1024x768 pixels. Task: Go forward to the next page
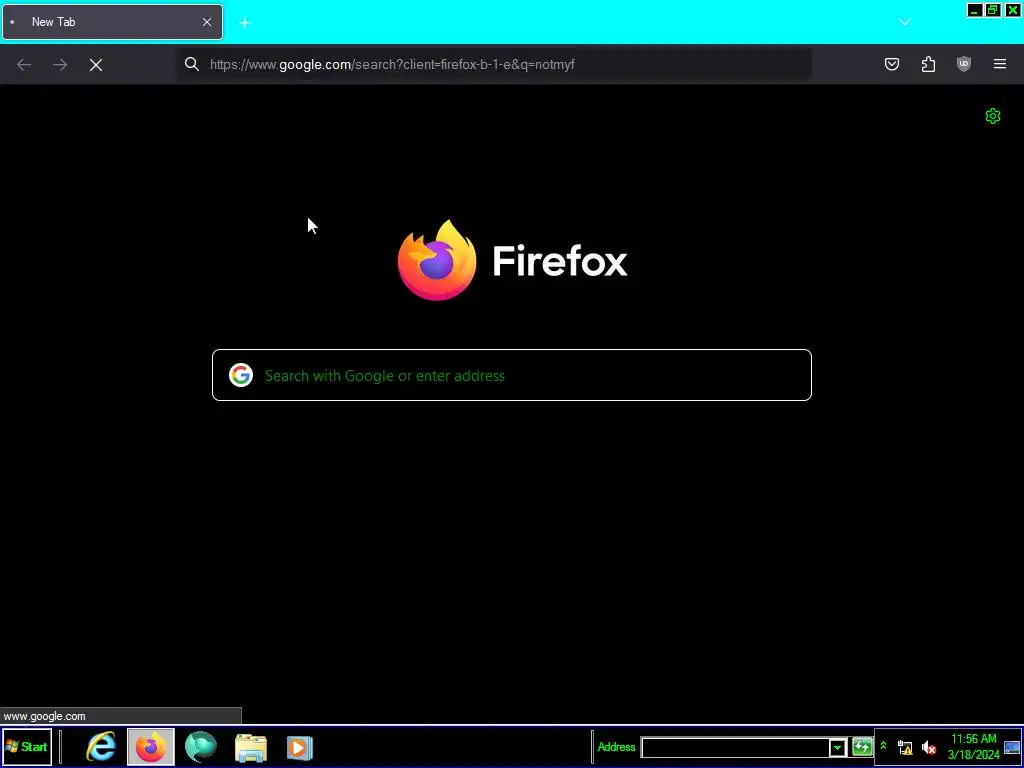pos(60,65)
